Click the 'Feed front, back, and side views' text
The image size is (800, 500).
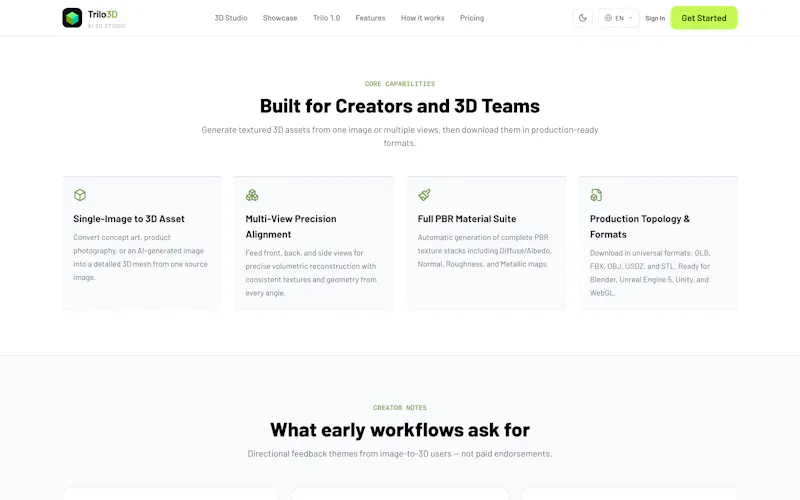coord(311,273)
